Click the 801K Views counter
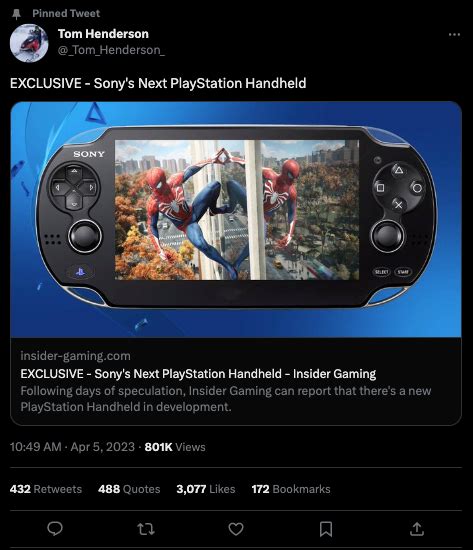The width and height of the screenshot is (473, 550). [175, 447]
